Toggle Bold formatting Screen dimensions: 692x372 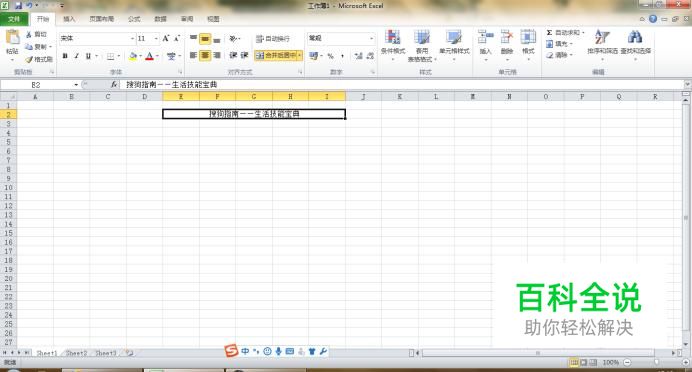pyautogui.click(x=65, y=56)
